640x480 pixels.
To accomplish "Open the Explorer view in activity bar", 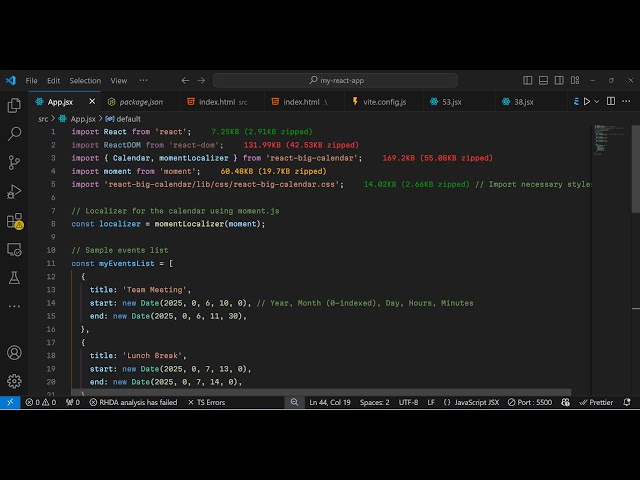I will 14,104.
